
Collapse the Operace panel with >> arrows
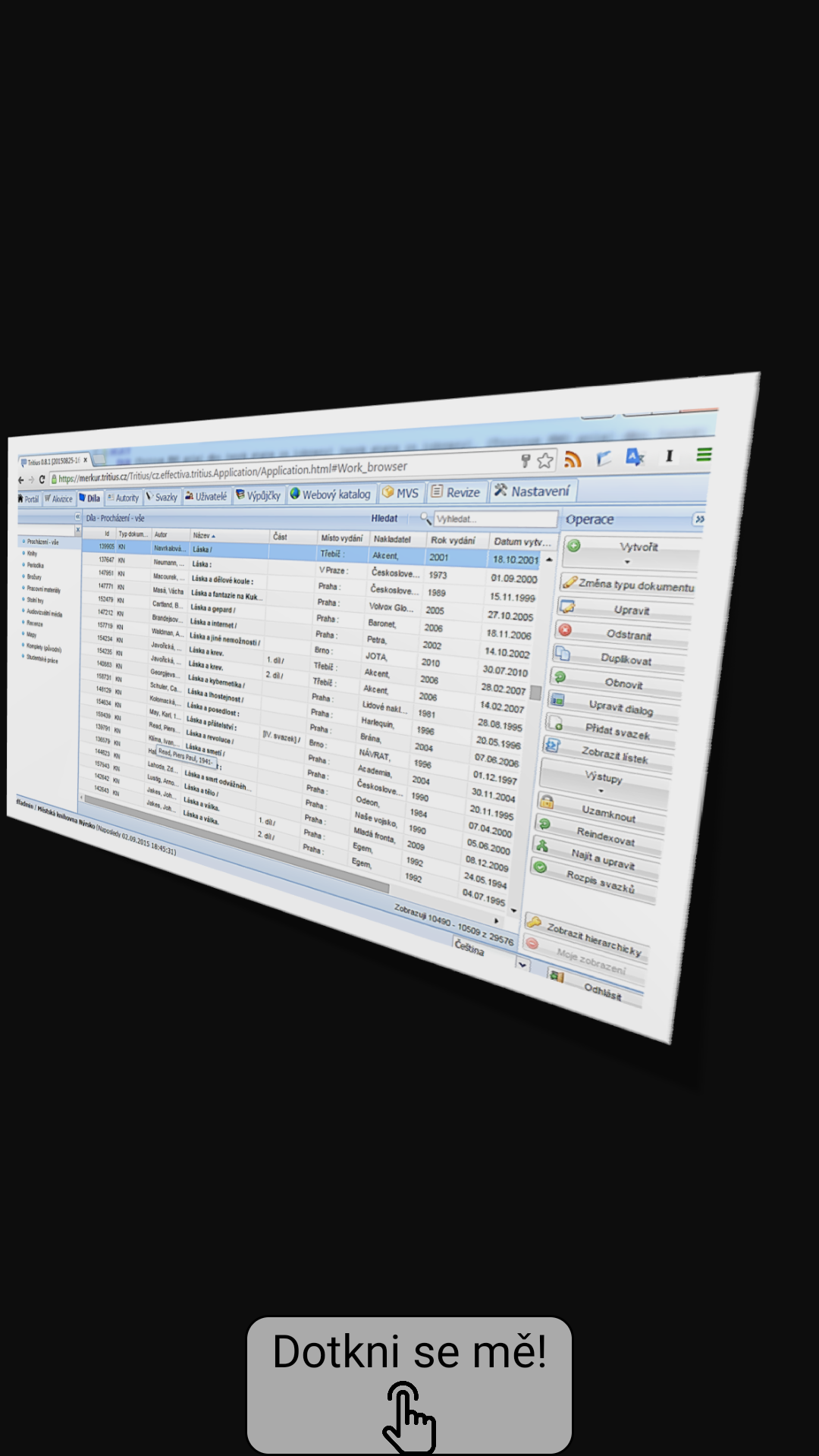coord(699,519)
